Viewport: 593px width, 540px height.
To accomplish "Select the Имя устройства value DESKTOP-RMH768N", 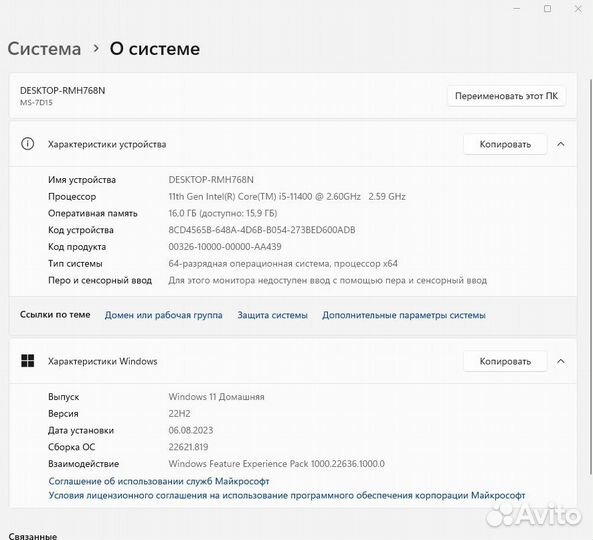I will (211, 180).
